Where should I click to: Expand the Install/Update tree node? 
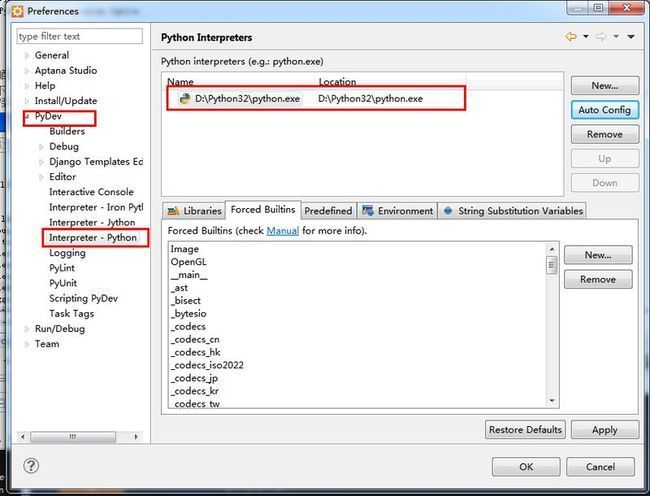tap(27, 101)
